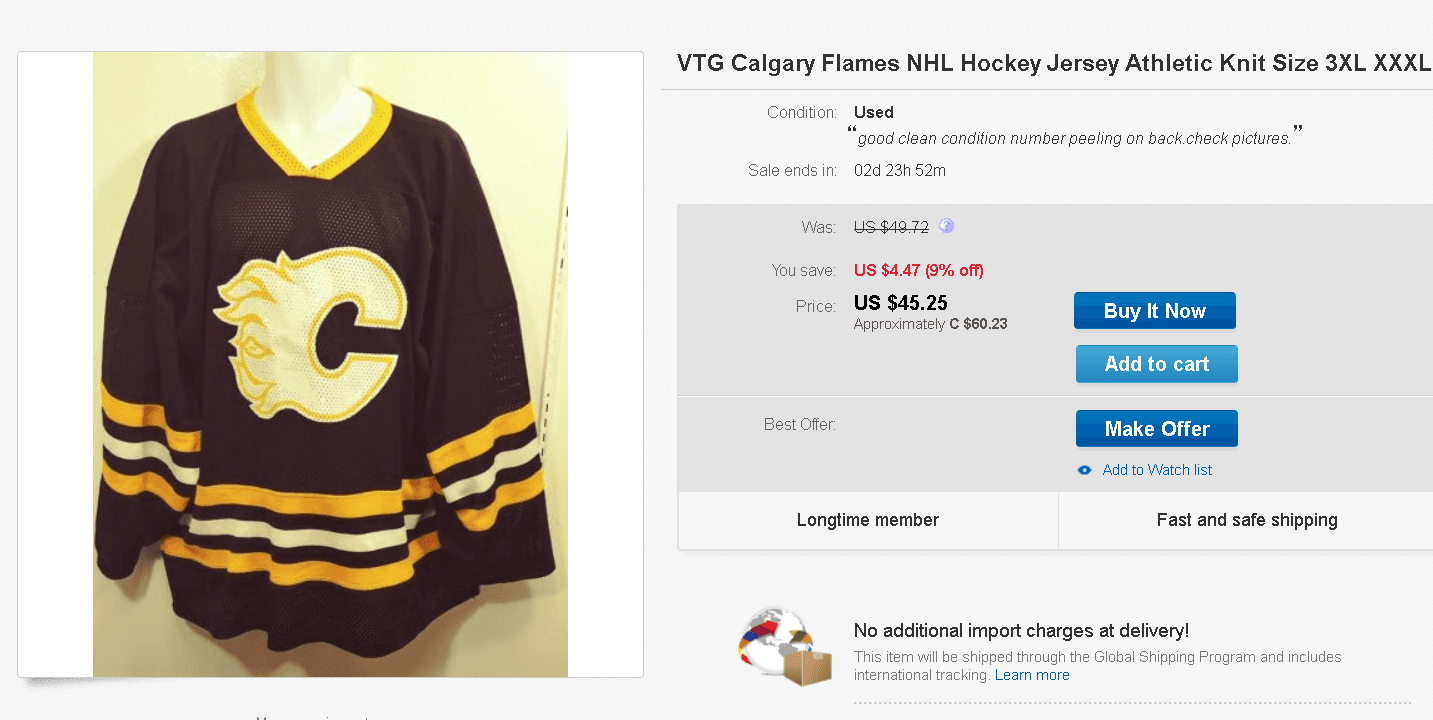
Task: Click the info icon beside the Was price
Action: pos(946,226)
